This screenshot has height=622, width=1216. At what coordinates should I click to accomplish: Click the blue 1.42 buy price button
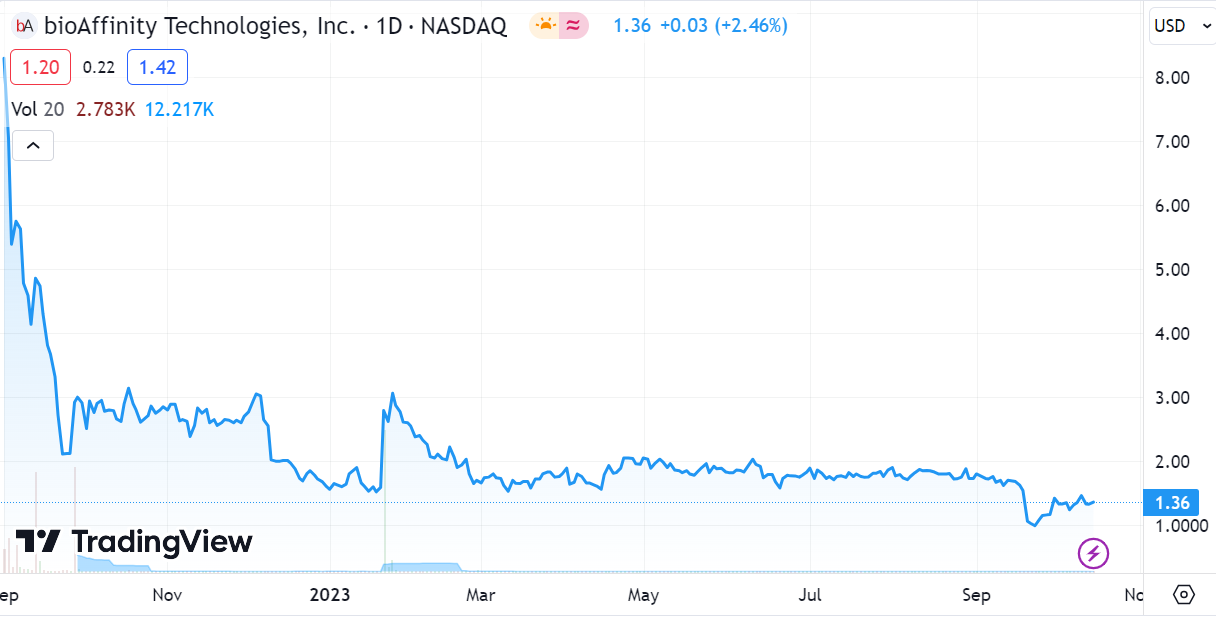click(157, 68)
